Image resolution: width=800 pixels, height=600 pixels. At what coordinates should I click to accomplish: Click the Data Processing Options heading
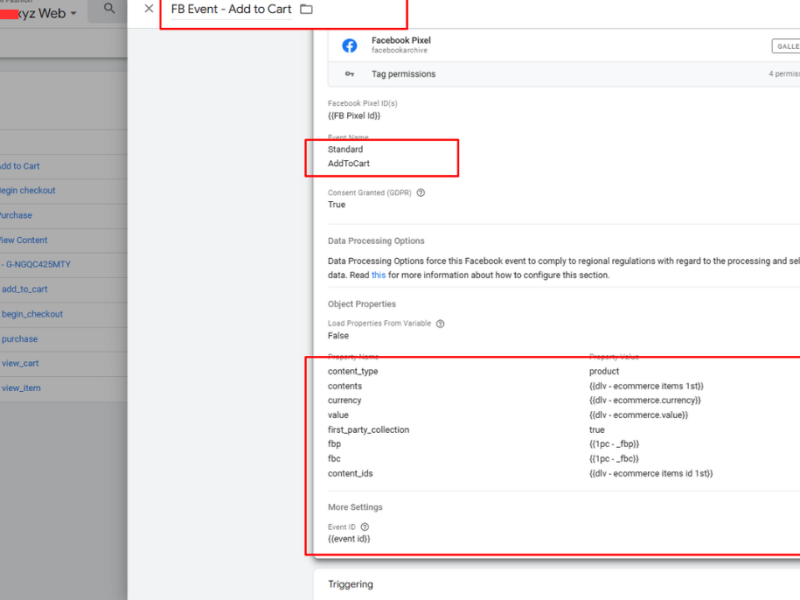pyautogui.click(x=376, y=241)
